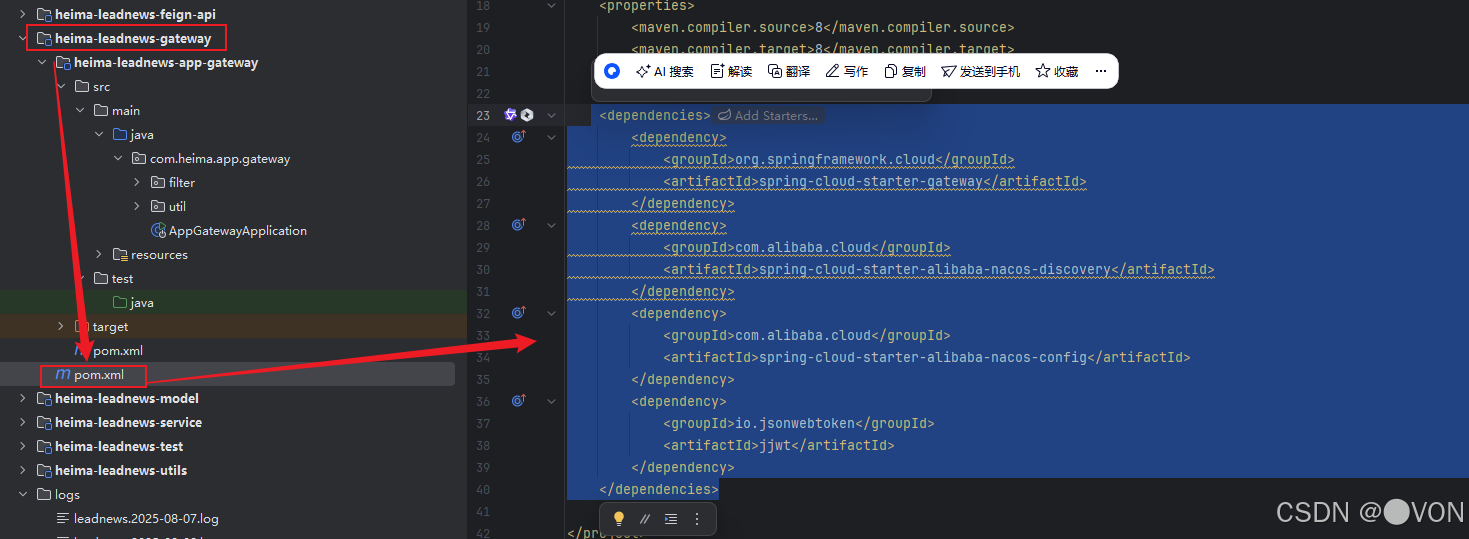
Task: Click dependency gutter icon on line 32
Action: click(519, 313)
